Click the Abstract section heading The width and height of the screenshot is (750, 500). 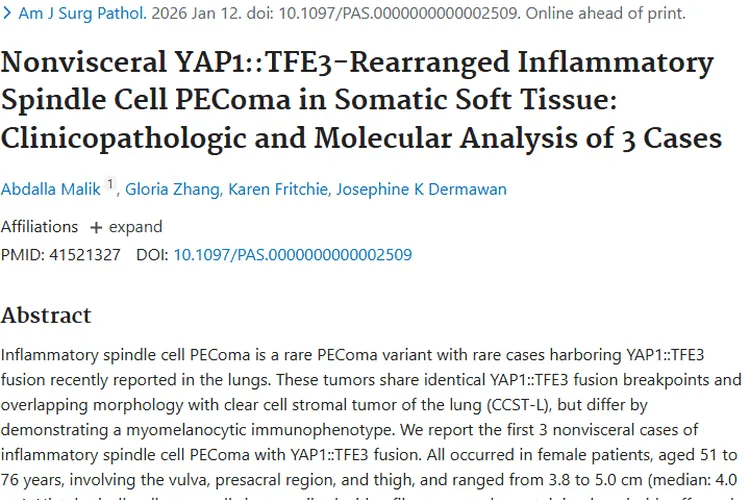[x=46, y=315]
